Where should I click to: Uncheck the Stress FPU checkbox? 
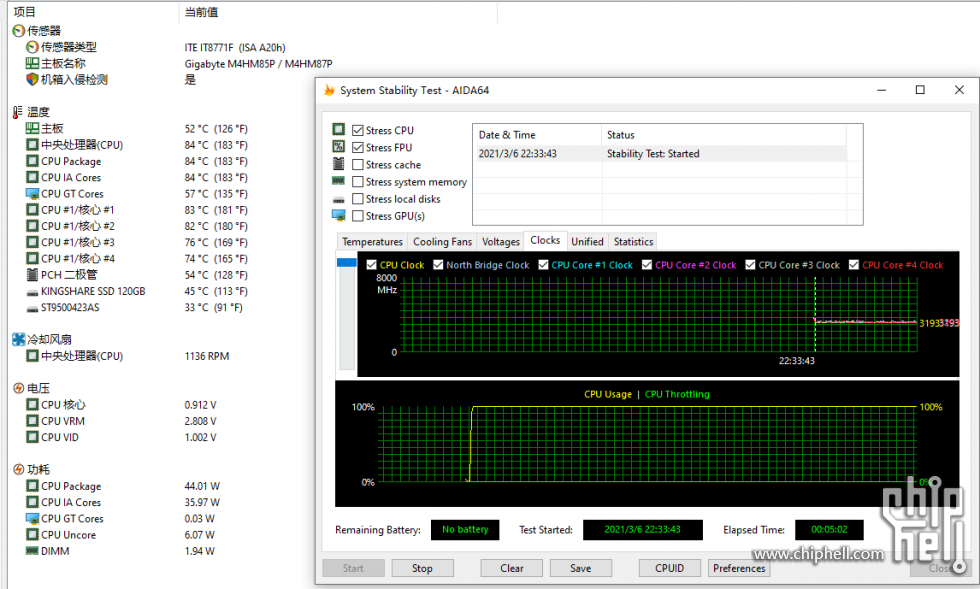point(358,148)
